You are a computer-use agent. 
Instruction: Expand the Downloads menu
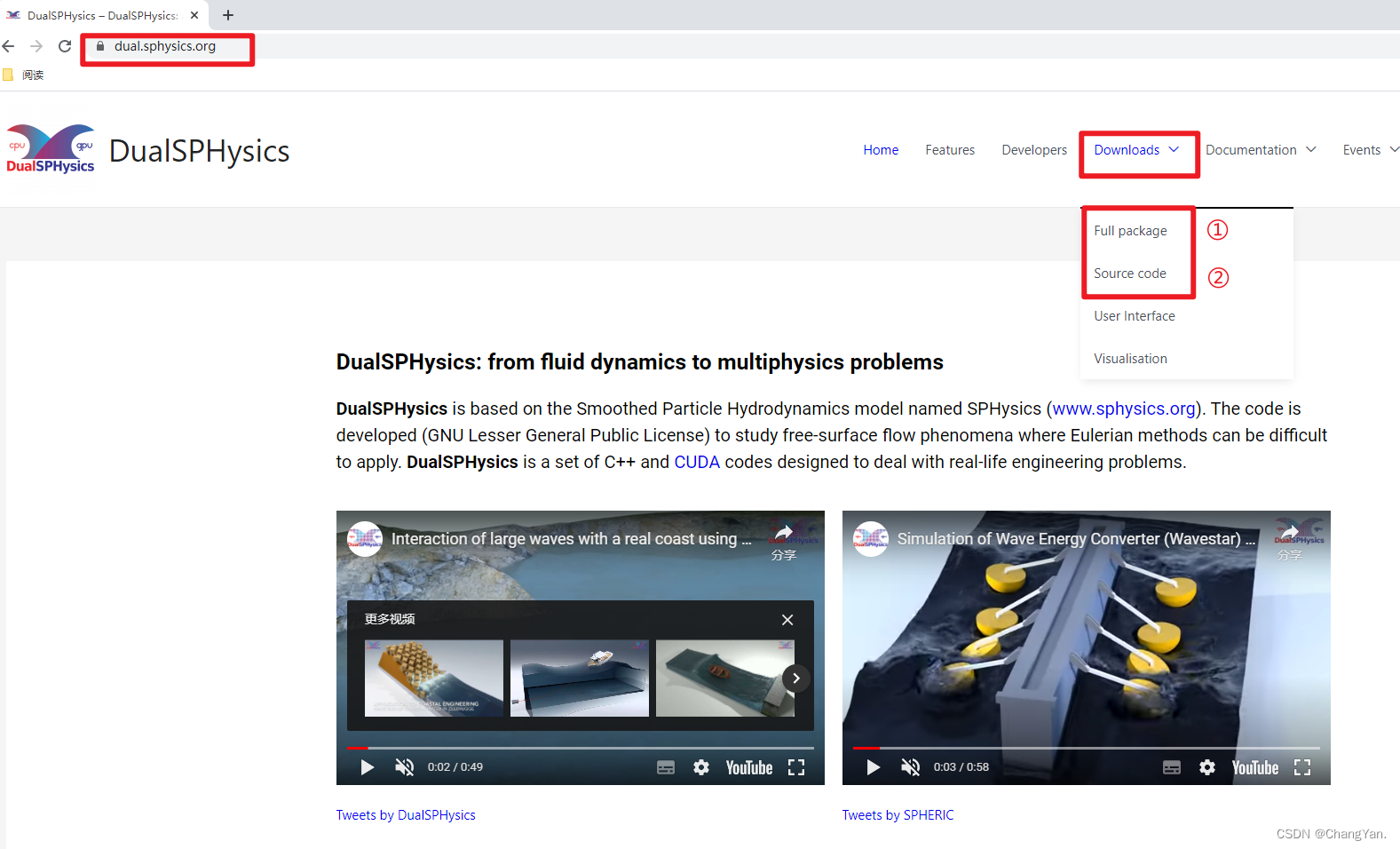(x=1136, y=150)
